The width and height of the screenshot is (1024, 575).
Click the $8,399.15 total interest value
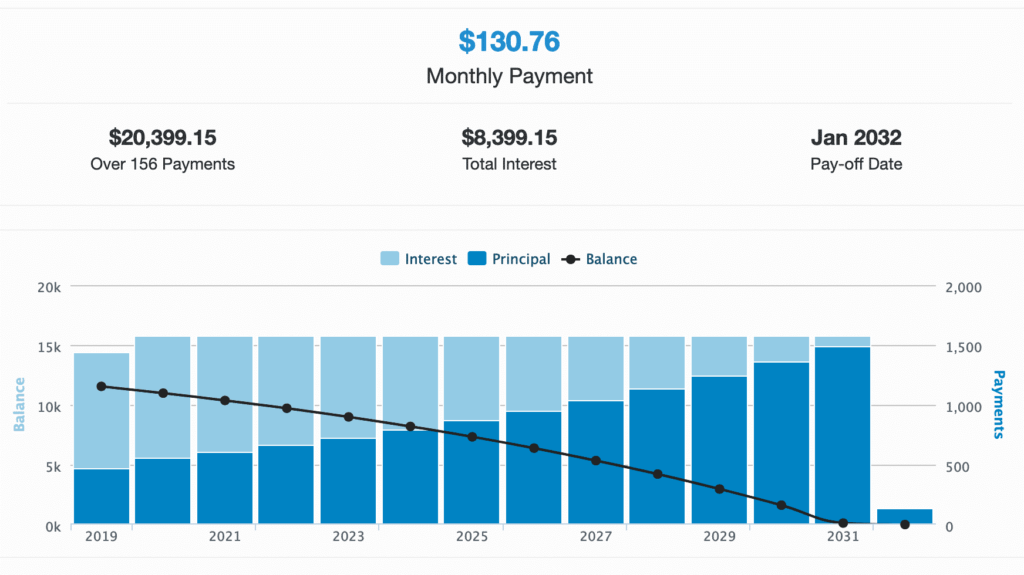click(x=509, y=137)
